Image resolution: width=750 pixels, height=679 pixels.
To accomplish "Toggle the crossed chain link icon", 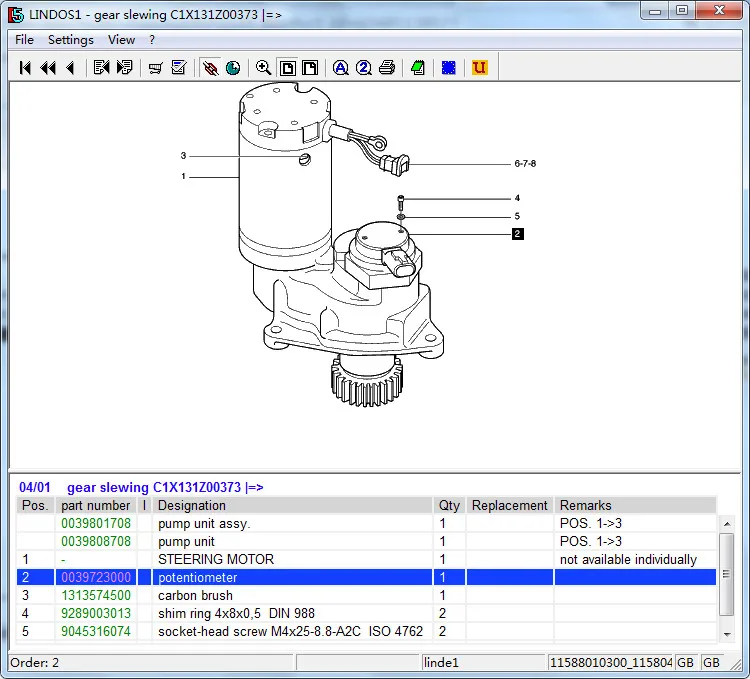I will 210,68.
